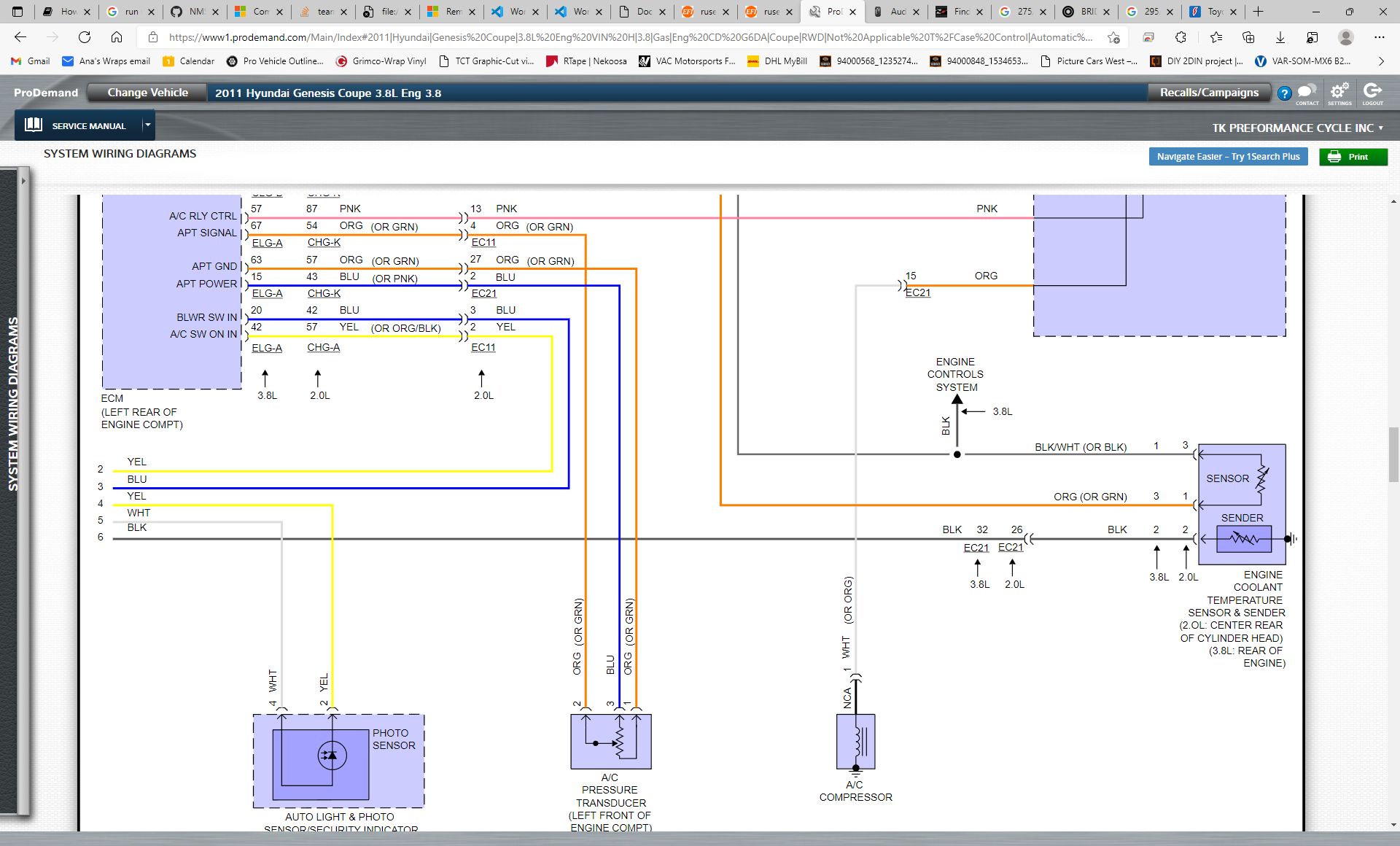The image size is (1400, 846).
Task: Open the ProDemand Contact chat icon
Action: point(1307,93)
